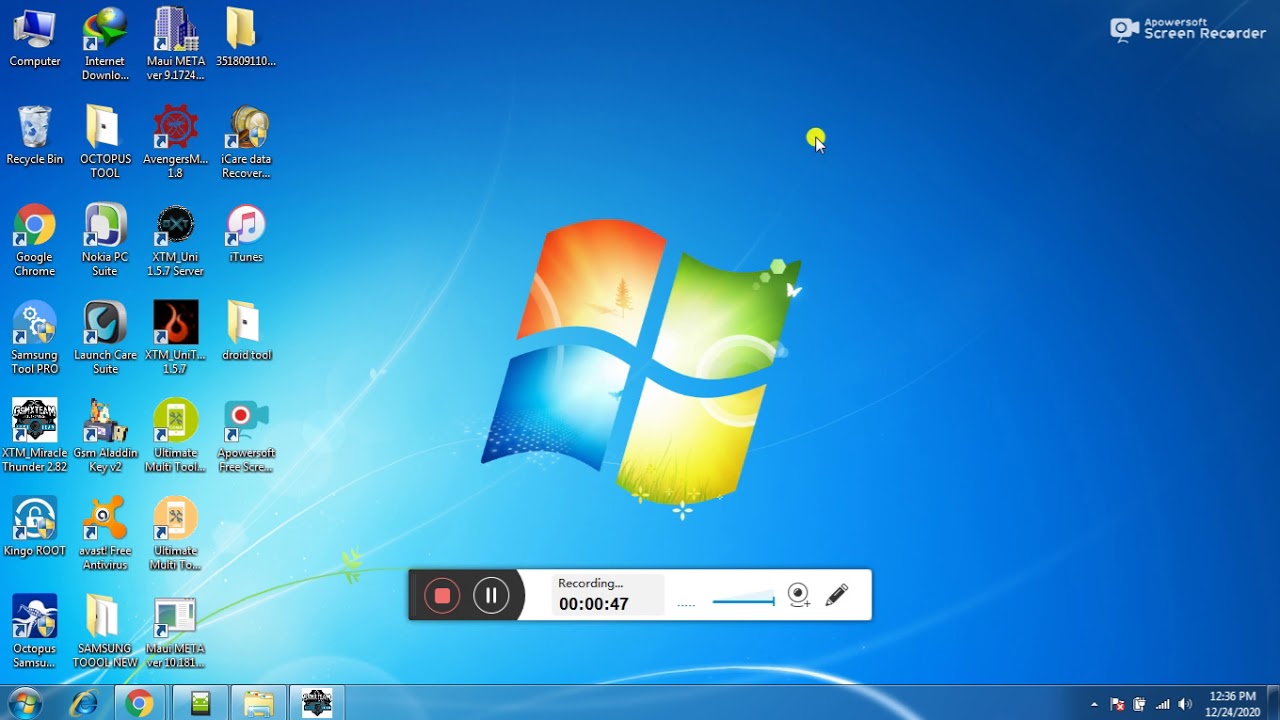The width and height of the screenshot is (1280, 720).
Task: Open Internet Download Manager shortcut
Action: pos(105,45)
